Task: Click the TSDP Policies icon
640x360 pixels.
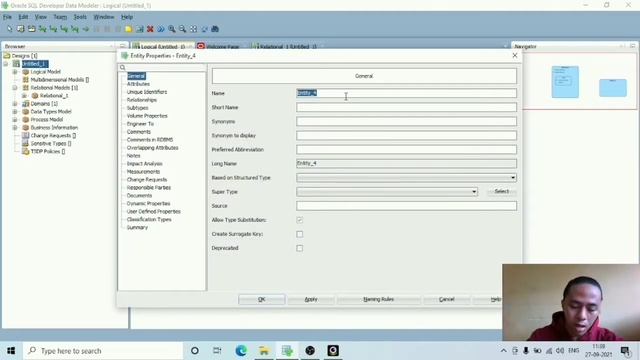Action: click(x=26, y=151)
